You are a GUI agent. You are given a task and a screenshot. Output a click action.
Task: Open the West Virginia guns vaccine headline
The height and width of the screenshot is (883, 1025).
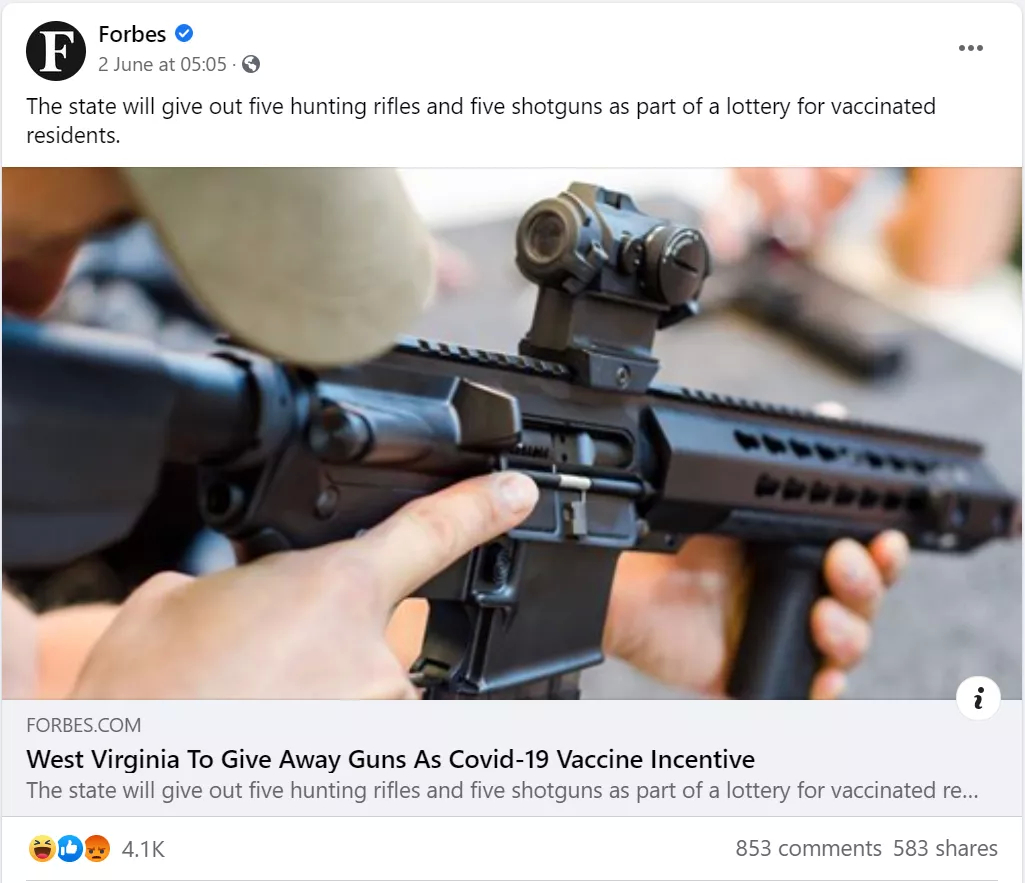coord(390,759)
